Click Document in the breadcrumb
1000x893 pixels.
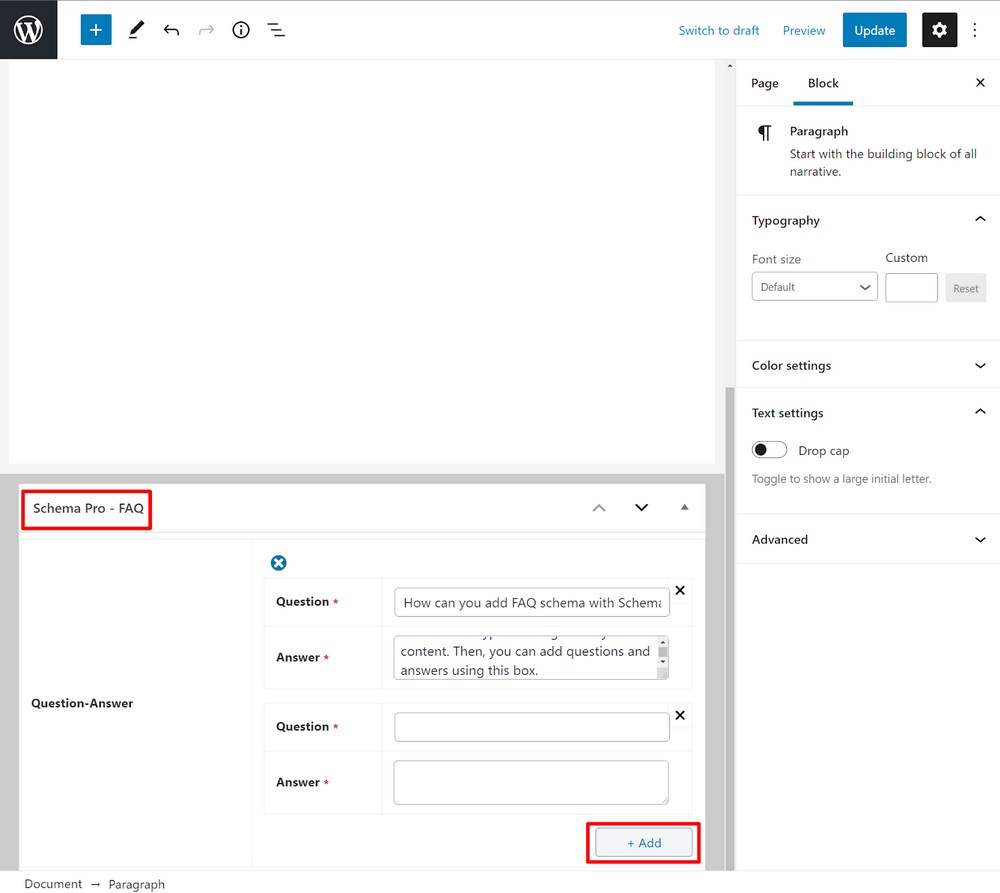[x=53, y=884]
